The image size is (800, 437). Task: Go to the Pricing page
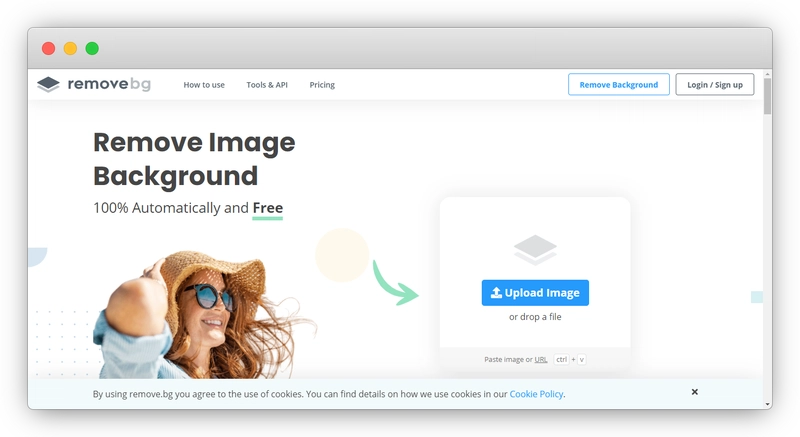(322, 85)
